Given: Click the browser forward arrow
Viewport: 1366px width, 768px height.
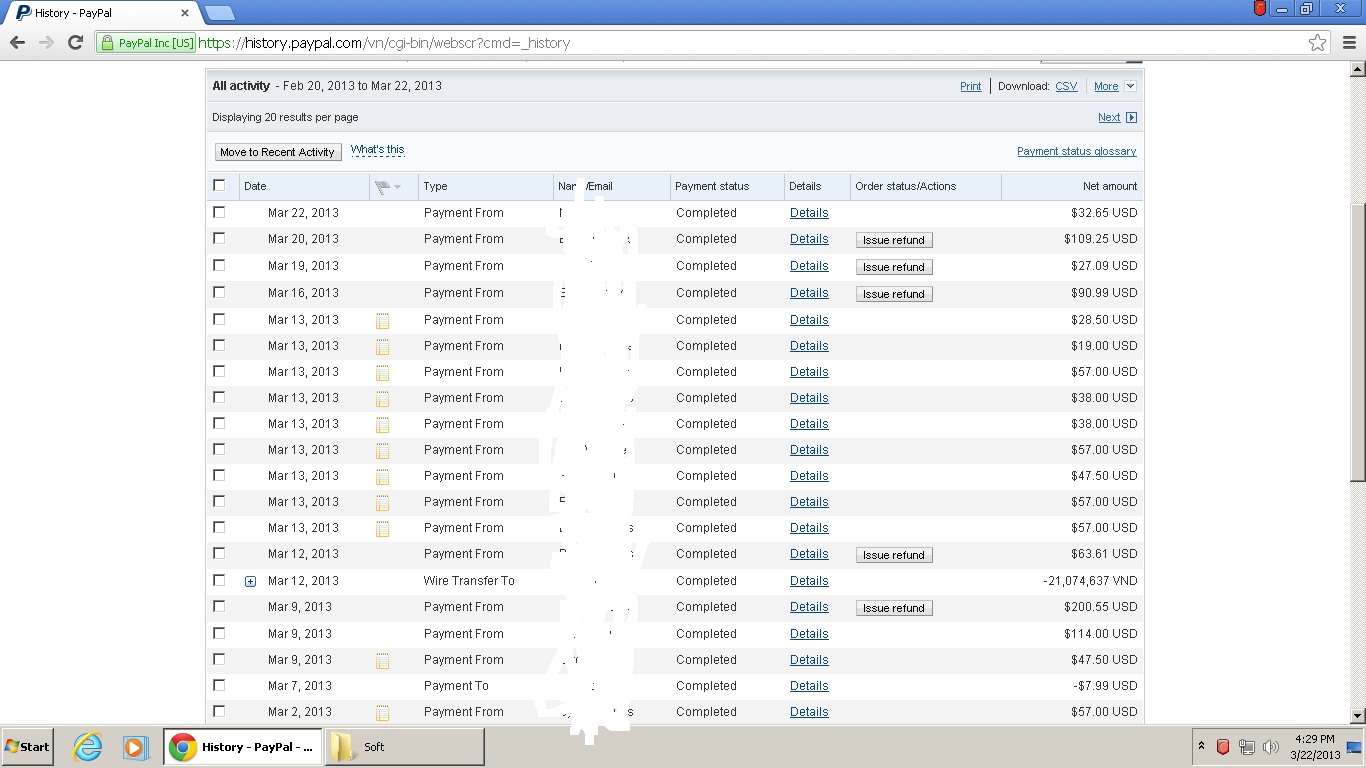Looking at the screenshot, I should [x=46, y=43].
